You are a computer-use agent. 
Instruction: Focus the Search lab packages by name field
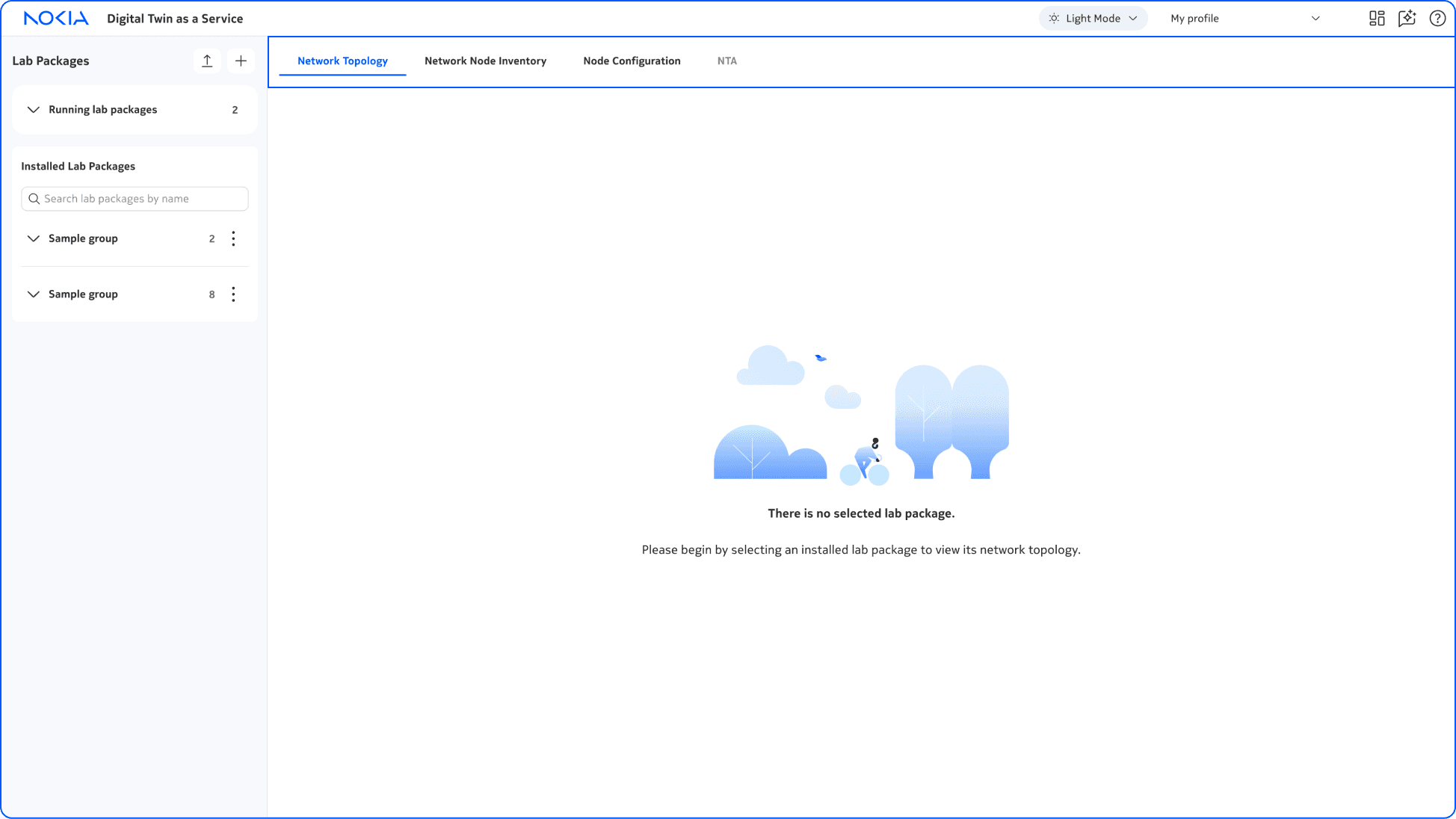point(142,199)
